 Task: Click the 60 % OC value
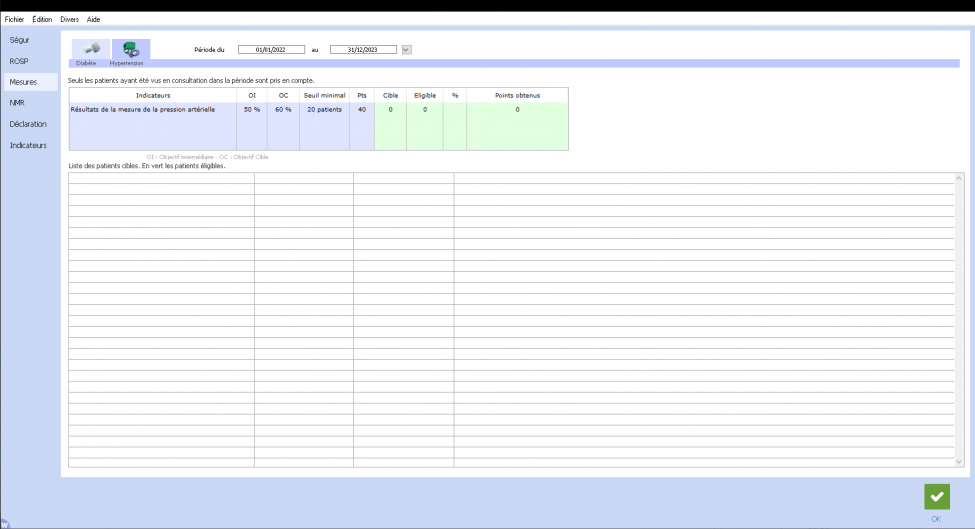(x=284, y=109)
